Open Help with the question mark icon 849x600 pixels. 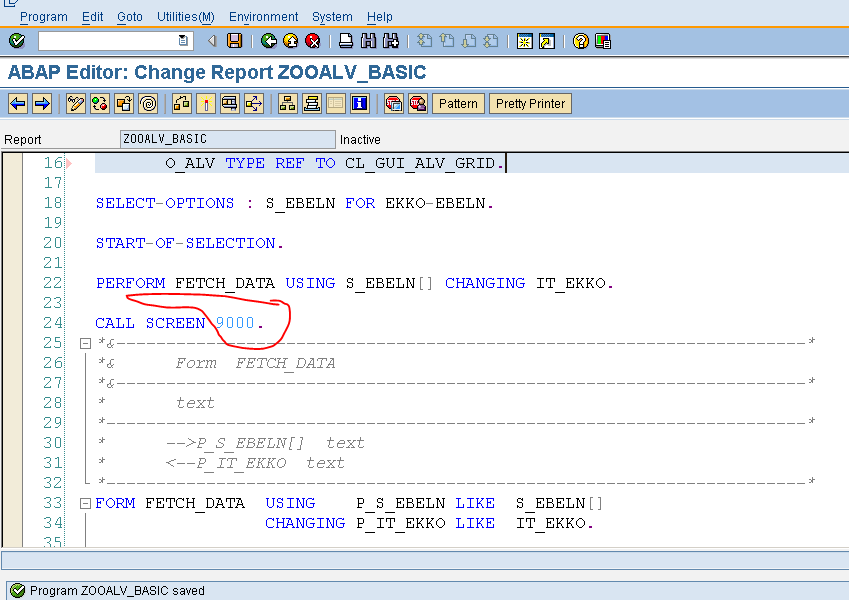coord(578,41)
